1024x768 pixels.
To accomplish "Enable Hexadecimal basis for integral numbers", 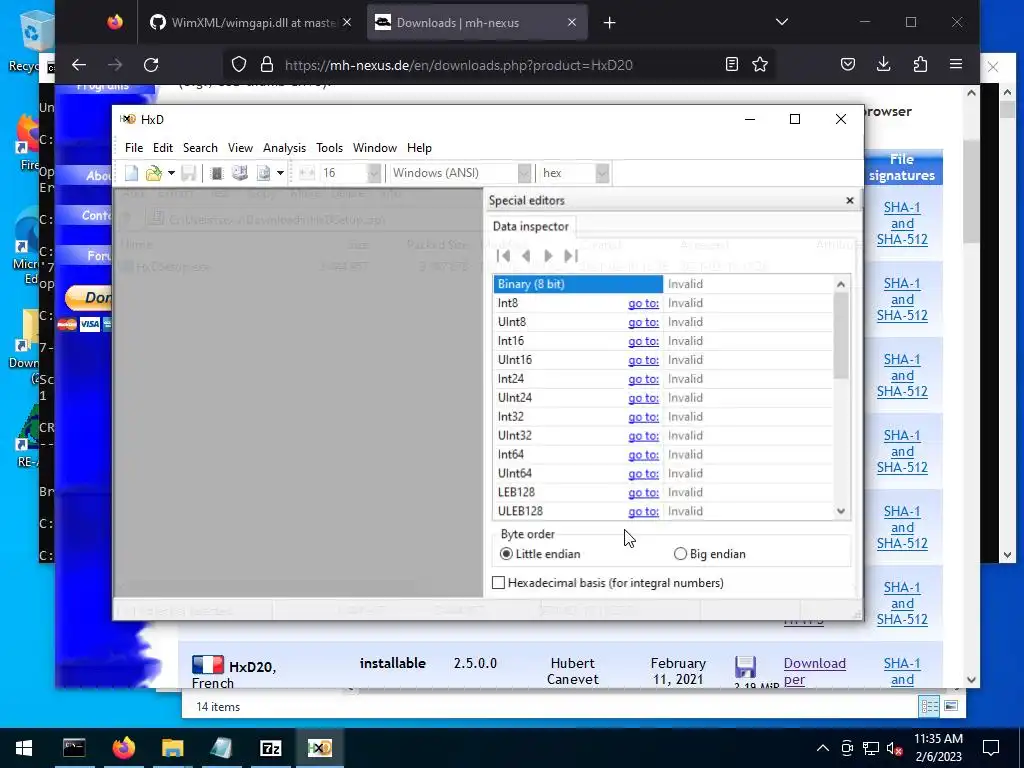I will click(607, 583).
